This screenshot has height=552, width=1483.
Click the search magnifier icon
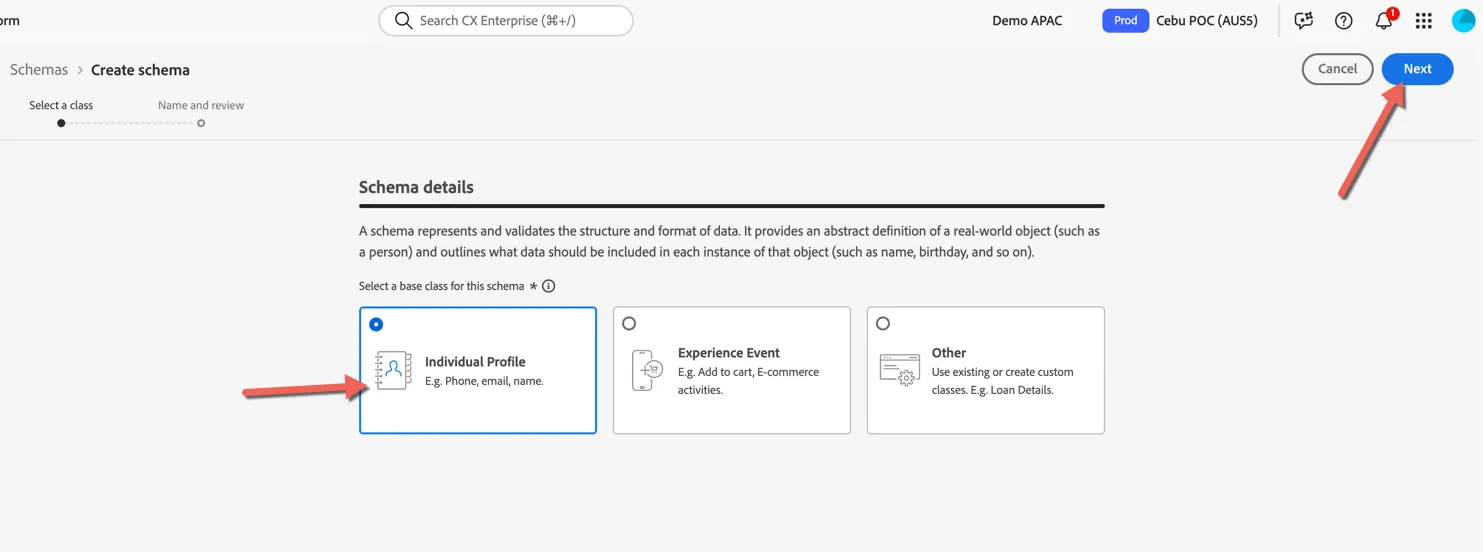(403, 20)
